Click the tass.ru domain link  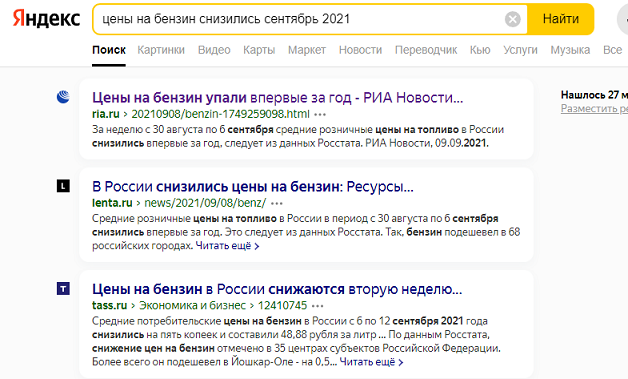[x=109, y=306]
